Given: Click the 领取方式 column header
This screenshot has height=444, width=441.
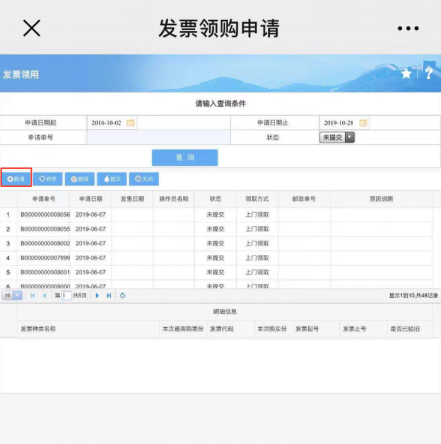Looking at the screenshot, I should tap(257, 199).
